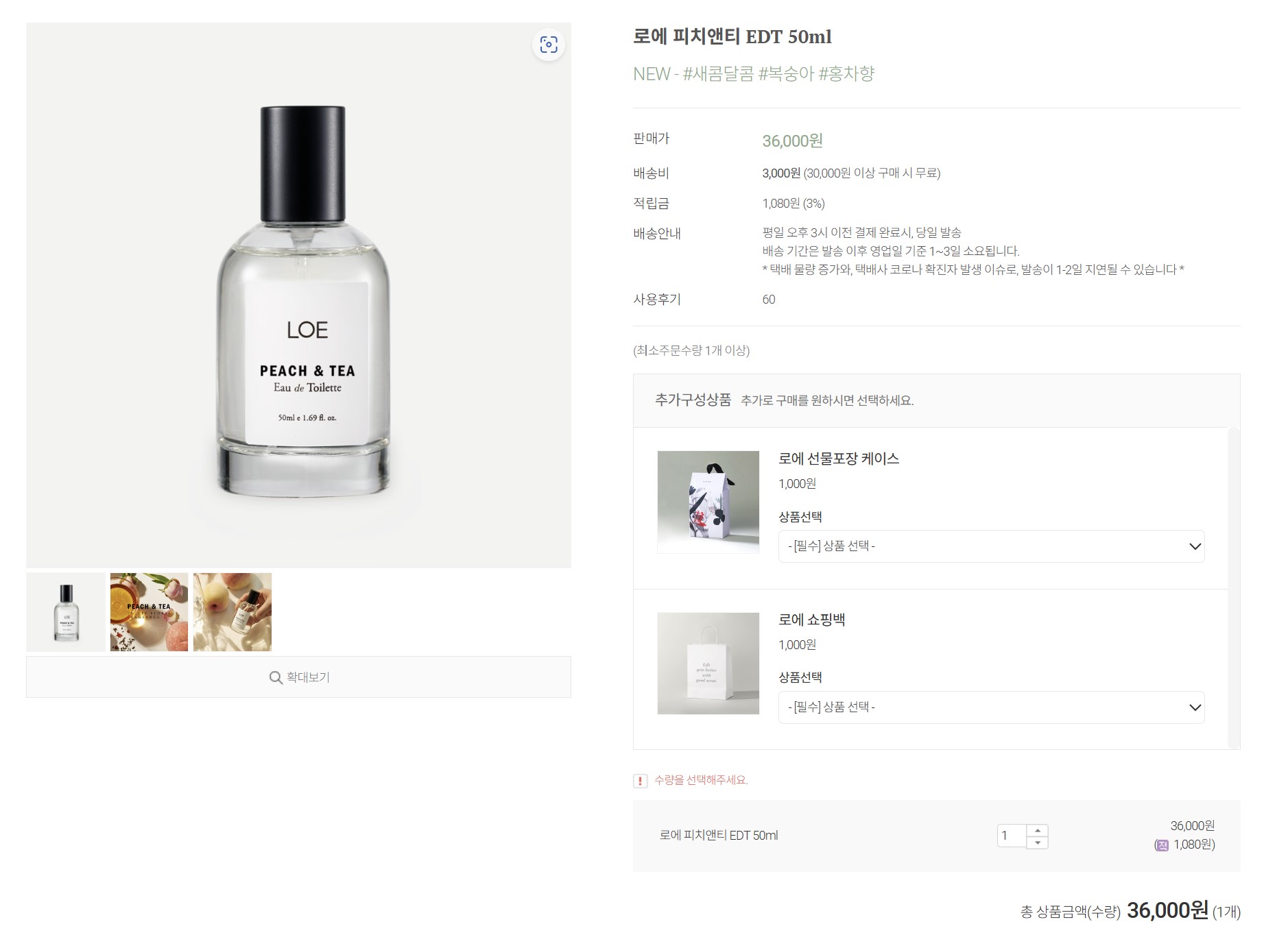Open the 로에 선물포장 케이스 option dropdown
The width and height of the screenshot is (1288, 935).
click(x=991, y=546)
